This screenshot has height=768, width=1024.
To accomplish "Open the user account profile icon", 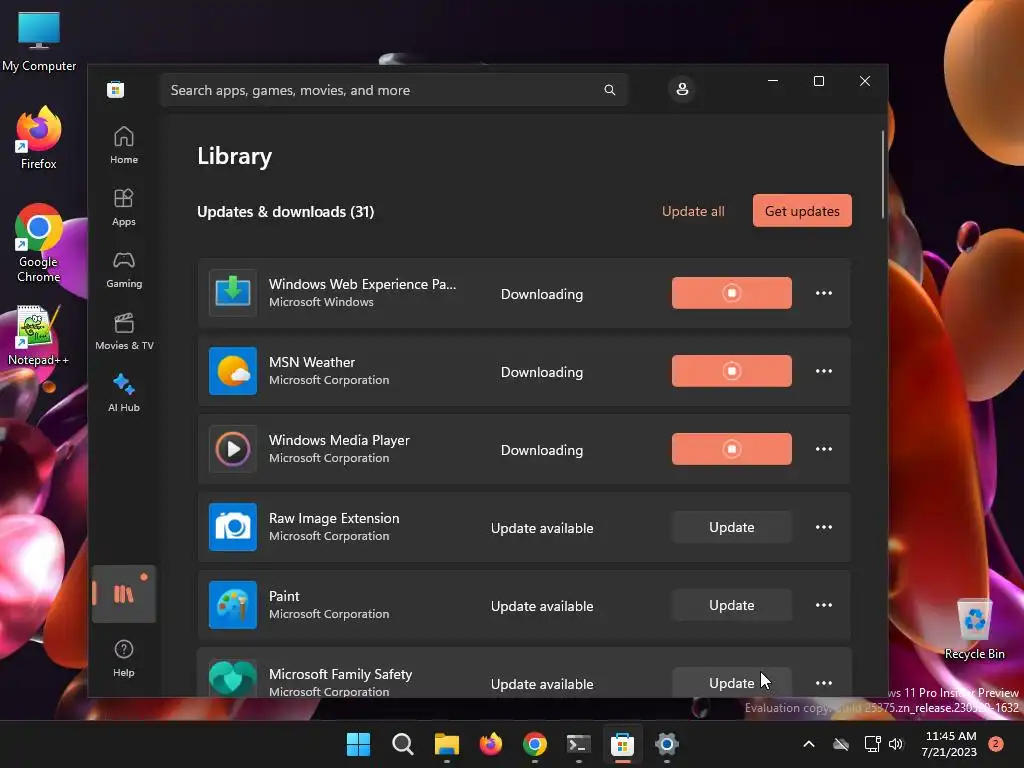I will (682, 89).
